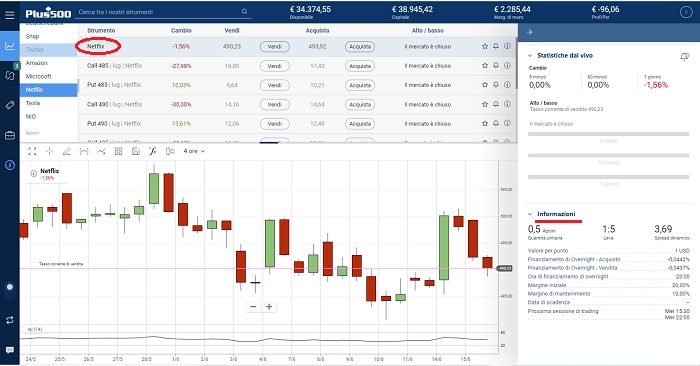Open the price tag orders icon

9,105
